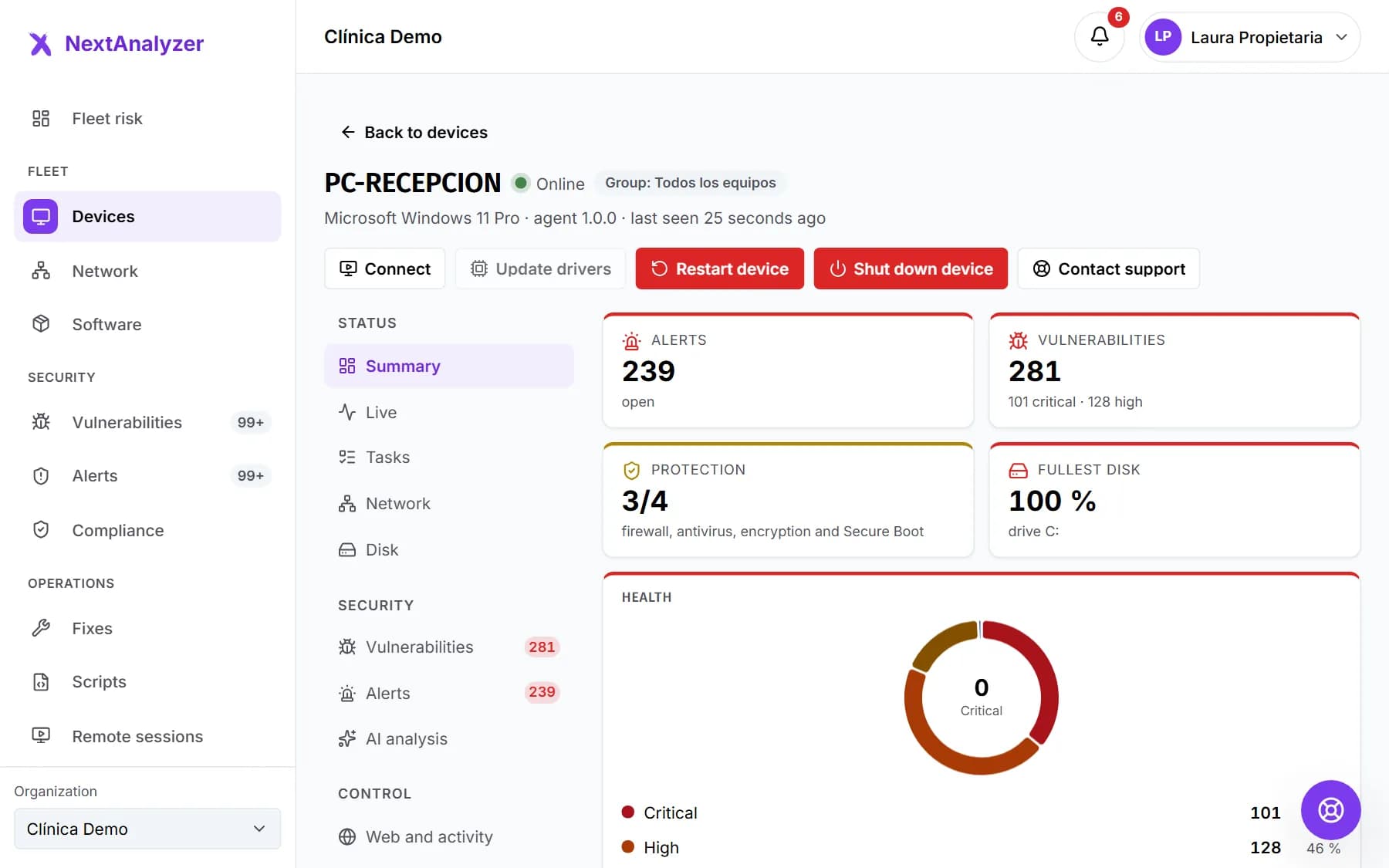The height and width of the screenshot is (868, 1389).
Task: Select the Summary tab in Status
Action: coord(448,366)
